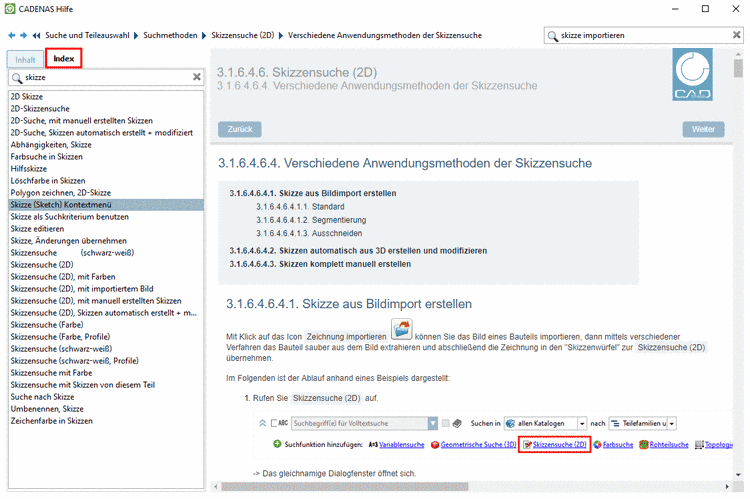The image size is (750, 499).
Task: Select index entry '2D-Skizzensuche'
Action: click(x=106, y=109)
